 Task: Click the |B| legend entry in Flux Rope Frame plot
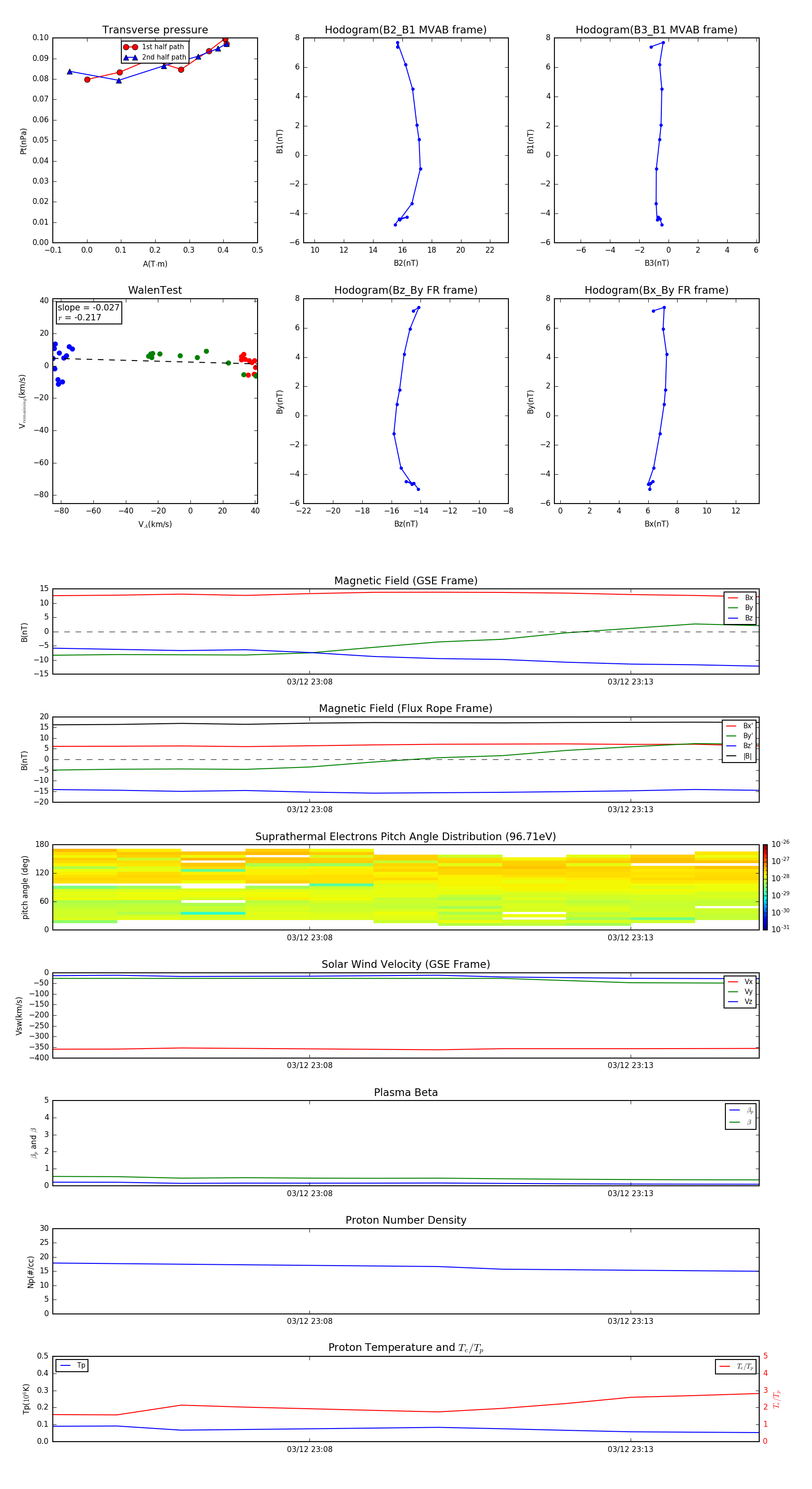click(739, 756)
